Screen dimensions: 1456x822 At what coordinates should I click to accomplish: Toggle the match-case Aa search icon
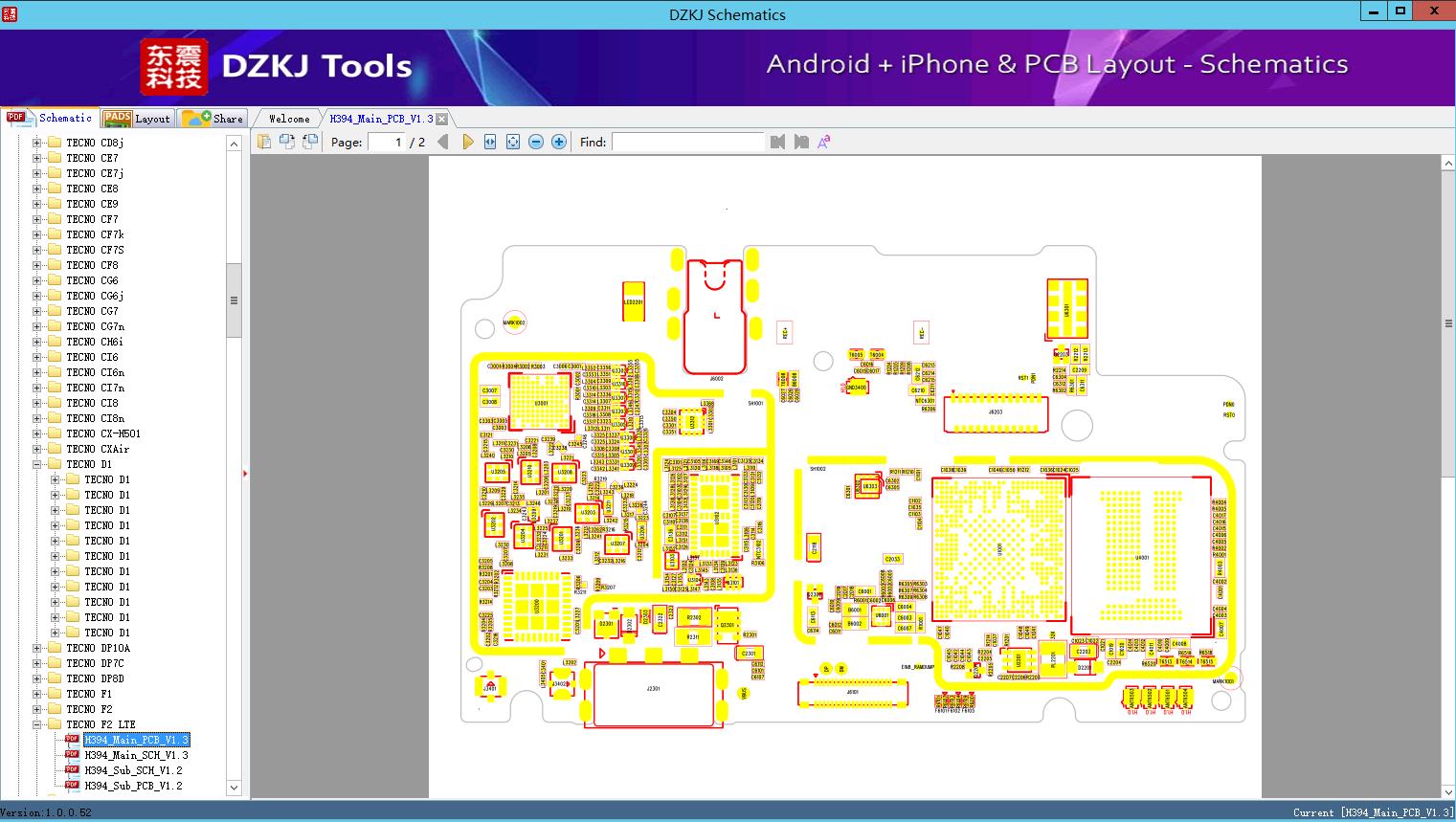(x=824, y=142)
